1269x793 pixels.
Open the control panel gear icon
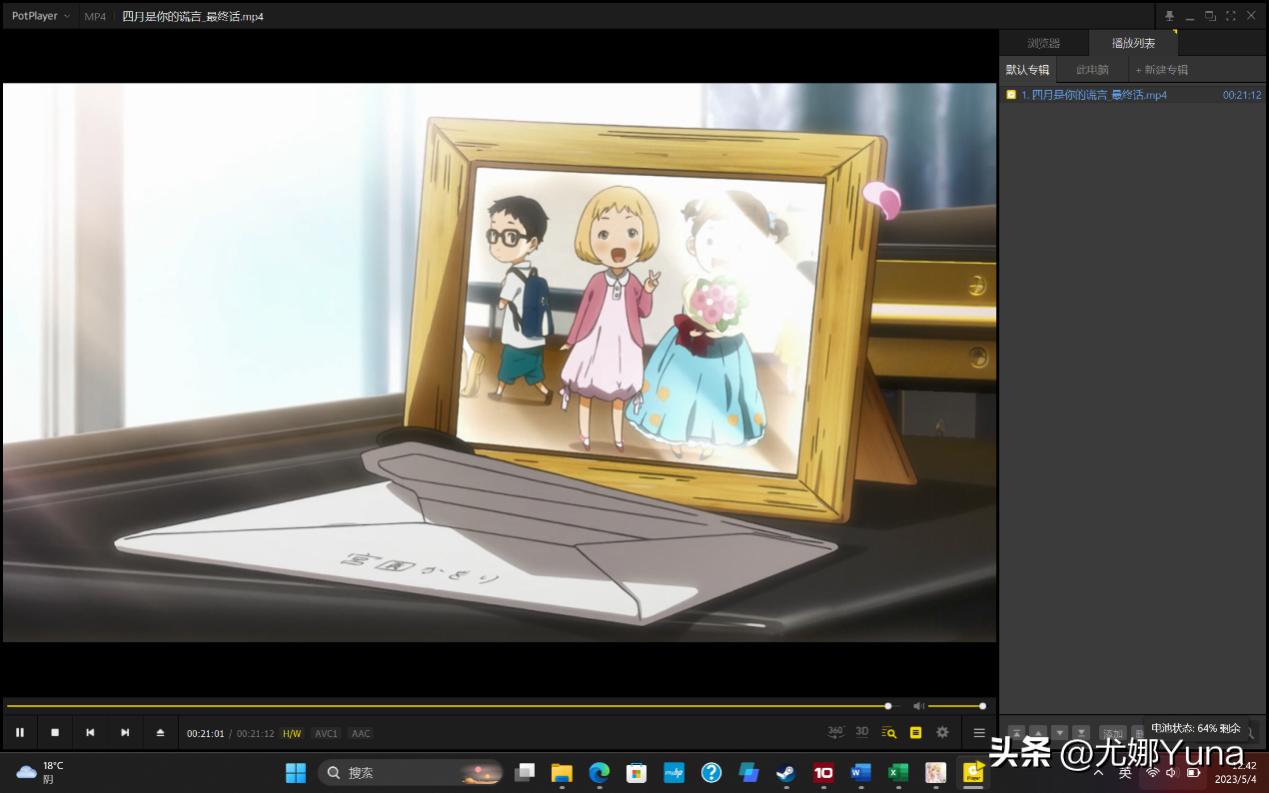pyautogui.click(x=942, y=732)
